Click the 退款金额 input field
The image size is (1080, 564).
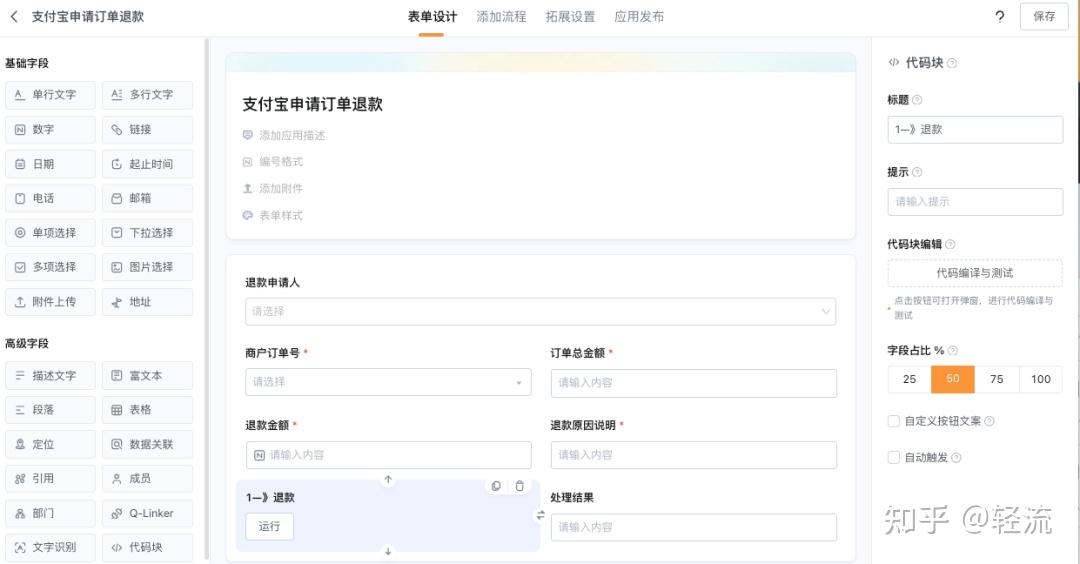tap(388, 455)
